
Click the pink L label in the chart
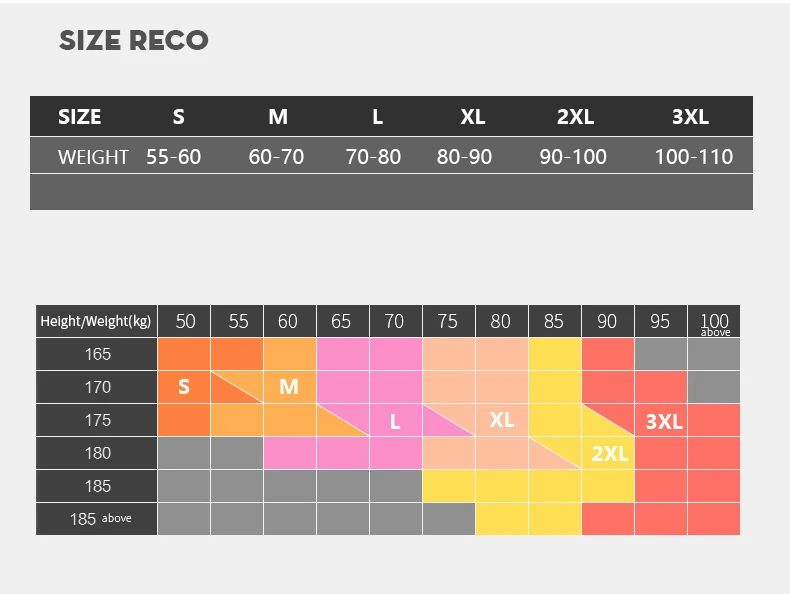coord(395,422)
